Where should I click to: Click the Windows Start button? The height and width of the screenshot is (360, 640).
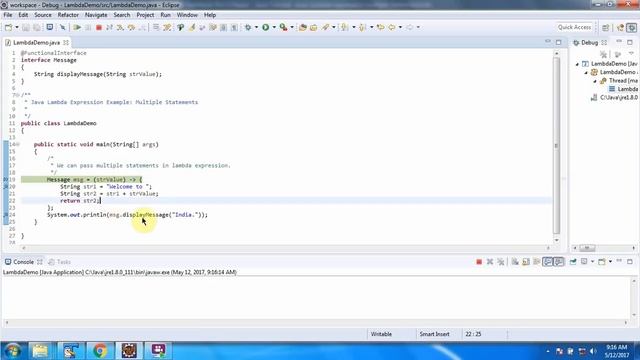pos(12,351)
